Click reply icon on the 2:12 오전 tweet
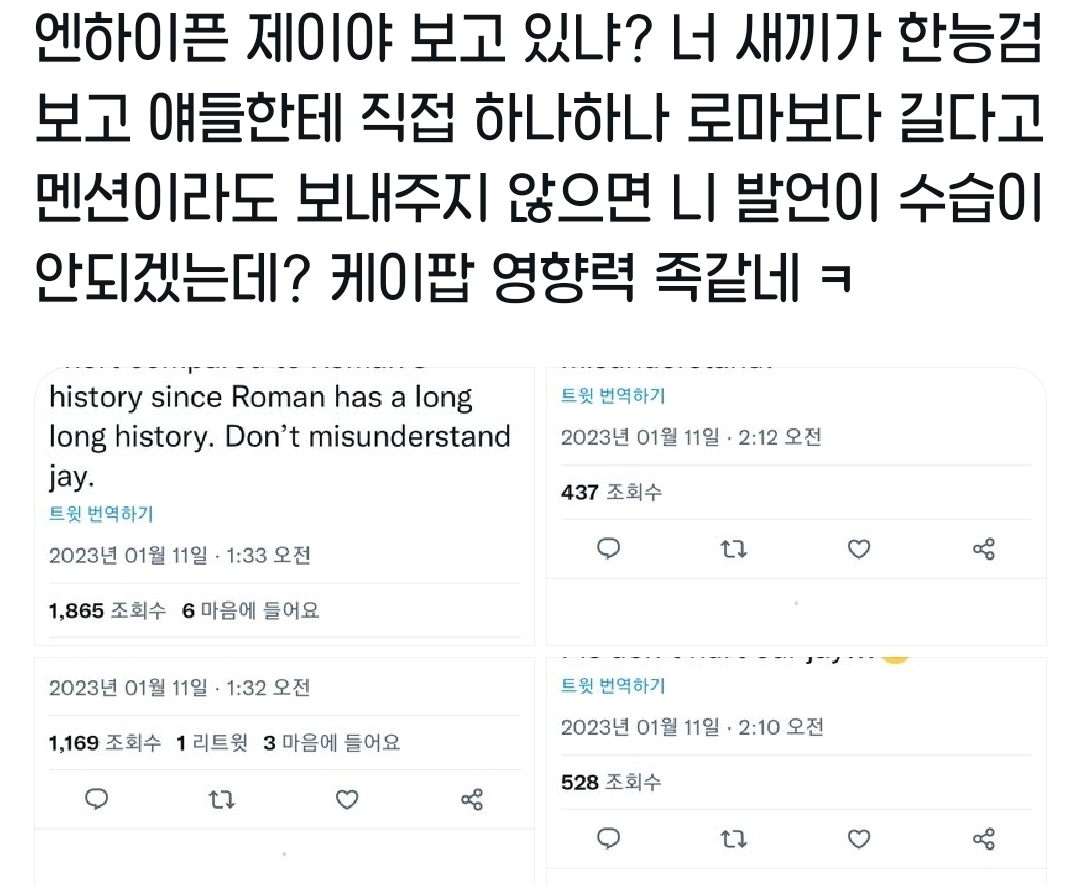Screen dimensions: 1080x886 609,548
